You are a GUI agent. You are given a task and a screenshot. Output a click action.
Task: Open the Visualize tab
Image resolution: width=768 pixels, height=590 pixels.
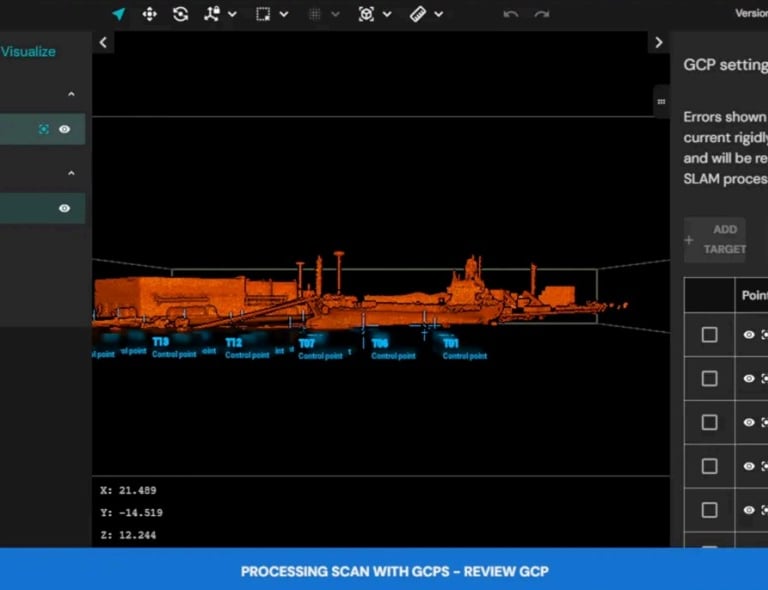tap(28, 51)
